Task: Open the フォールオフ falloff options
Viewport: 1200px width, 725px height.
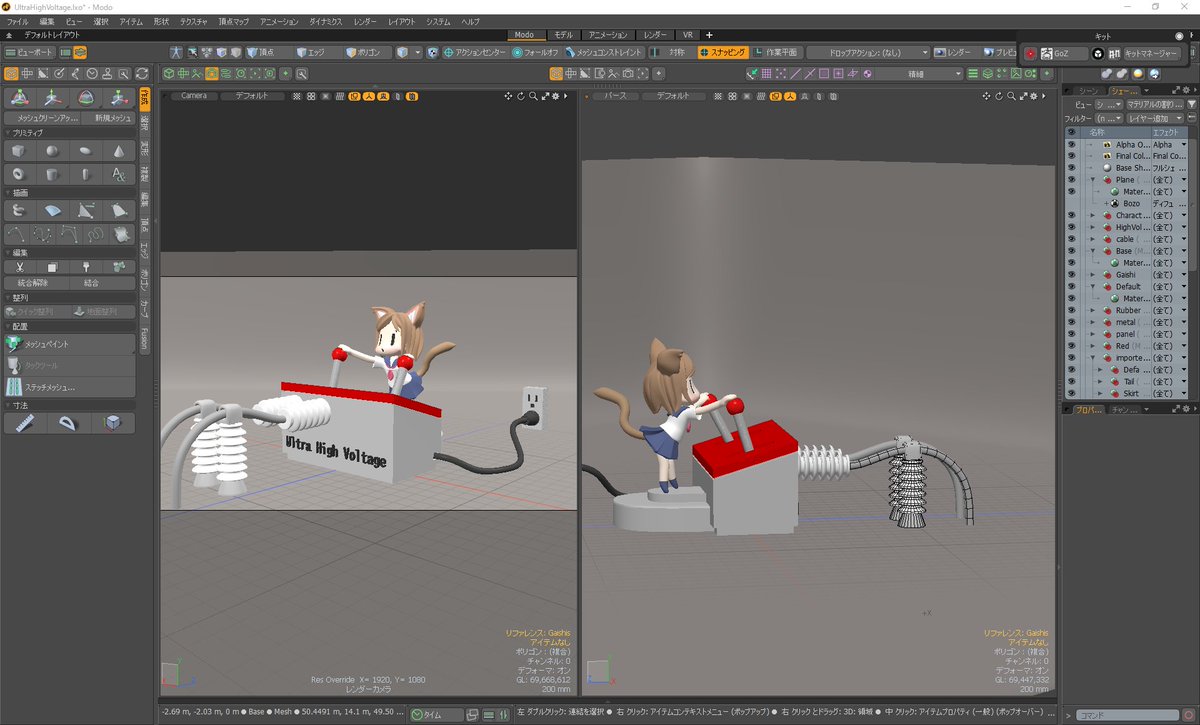Action: click(x=536, y=52)
